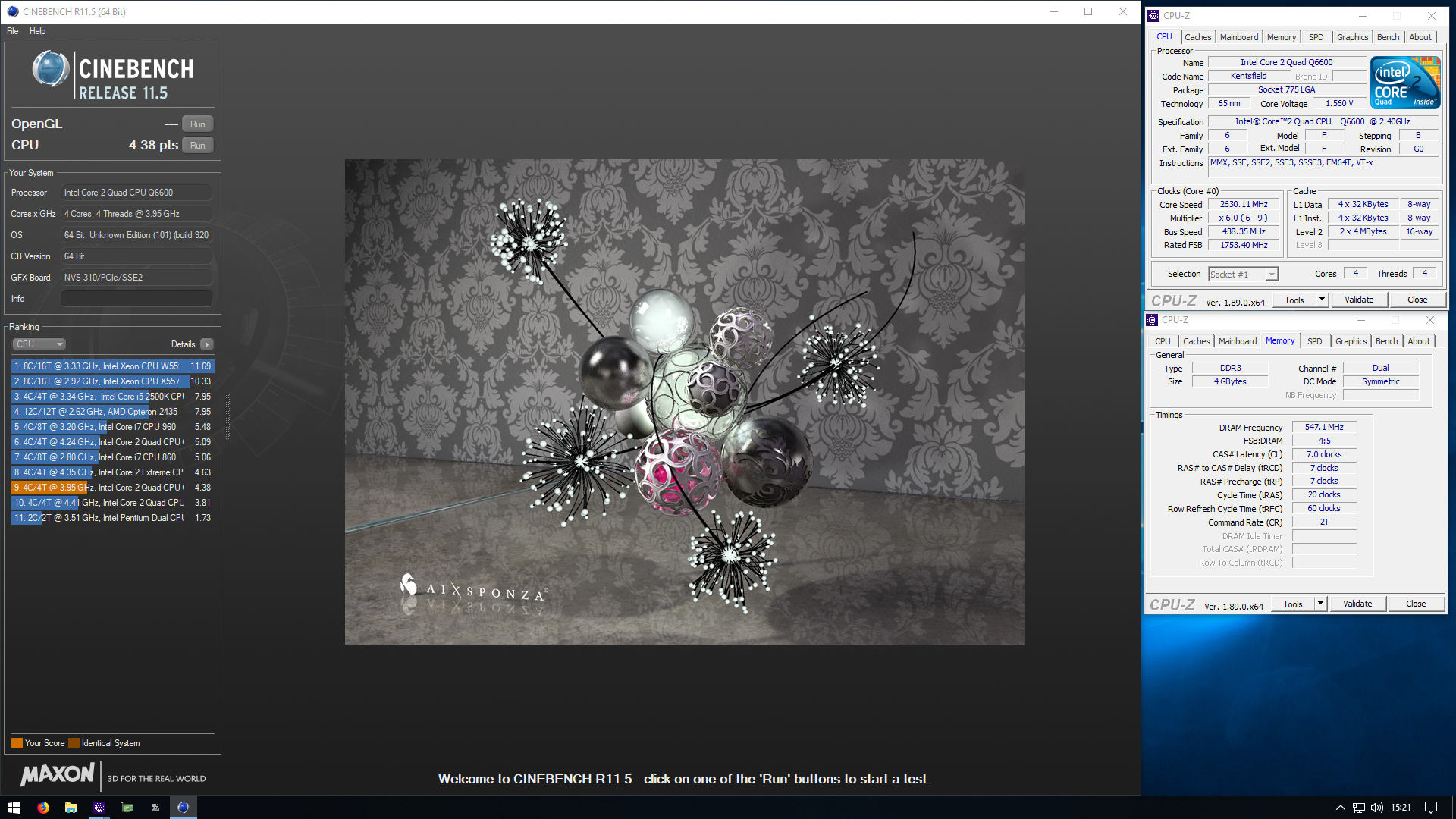Open the ranking type CPU dropdown

39,344
